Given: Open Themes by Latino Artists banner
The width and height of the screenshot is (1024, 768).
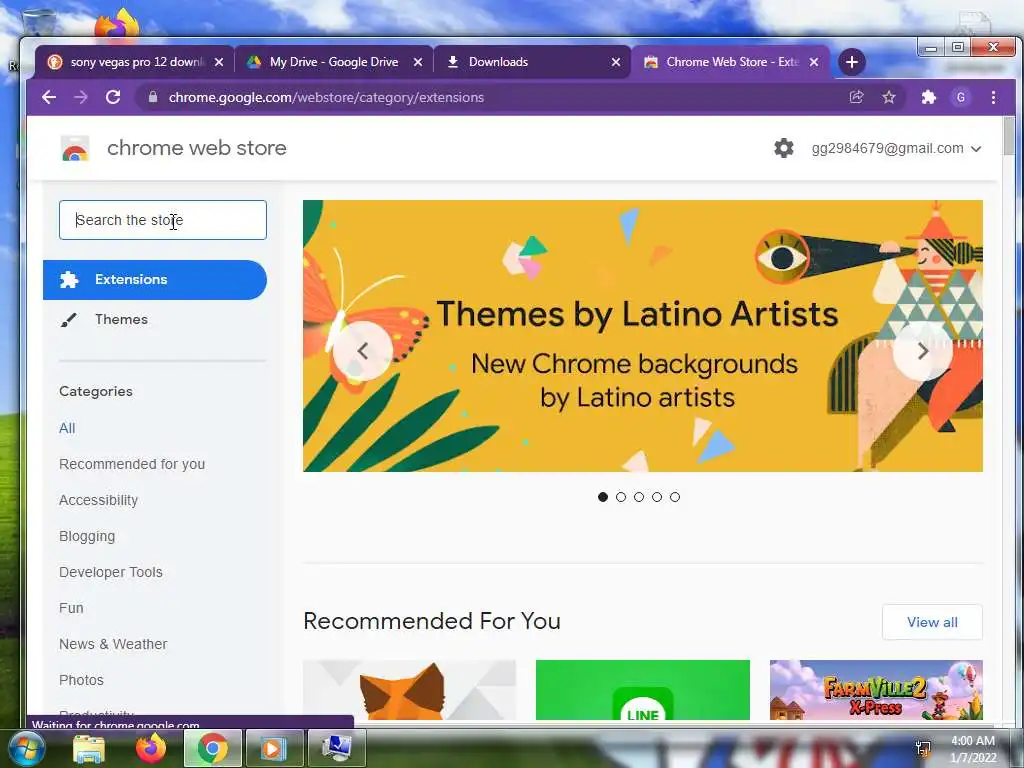Looking at the screenshot, I should point(643,336).
